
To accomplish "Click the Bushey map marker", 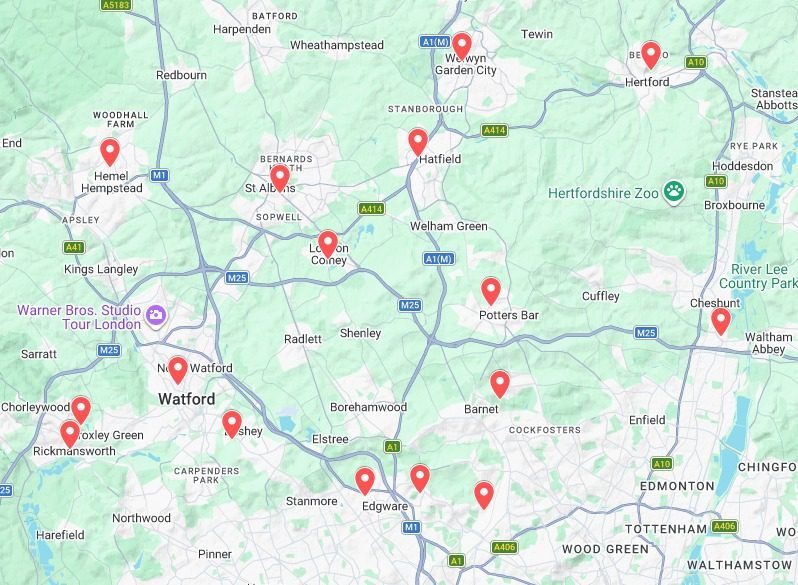I will coord(232,424).
